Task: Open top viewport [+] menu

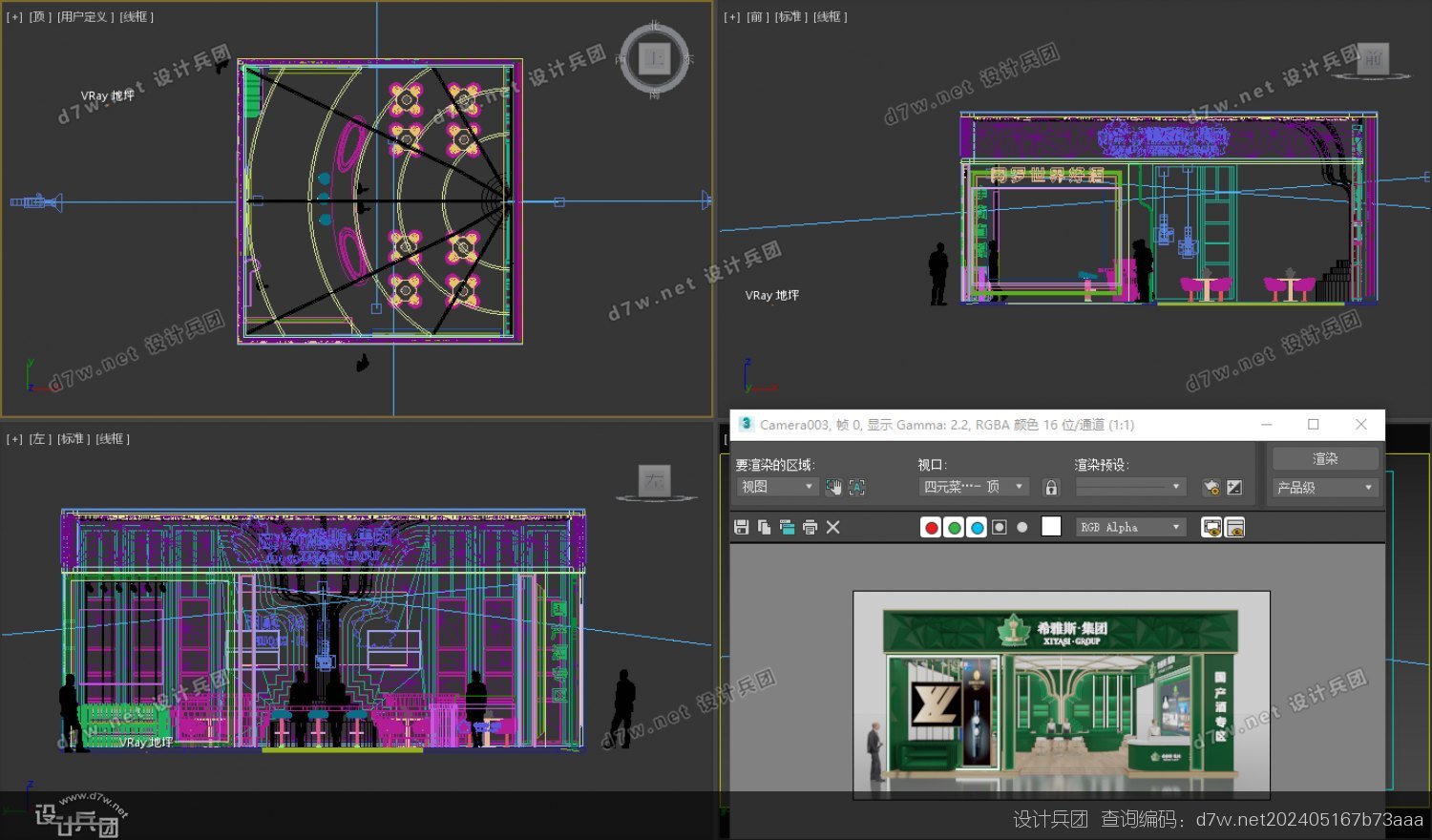Action: pos(14,17)
